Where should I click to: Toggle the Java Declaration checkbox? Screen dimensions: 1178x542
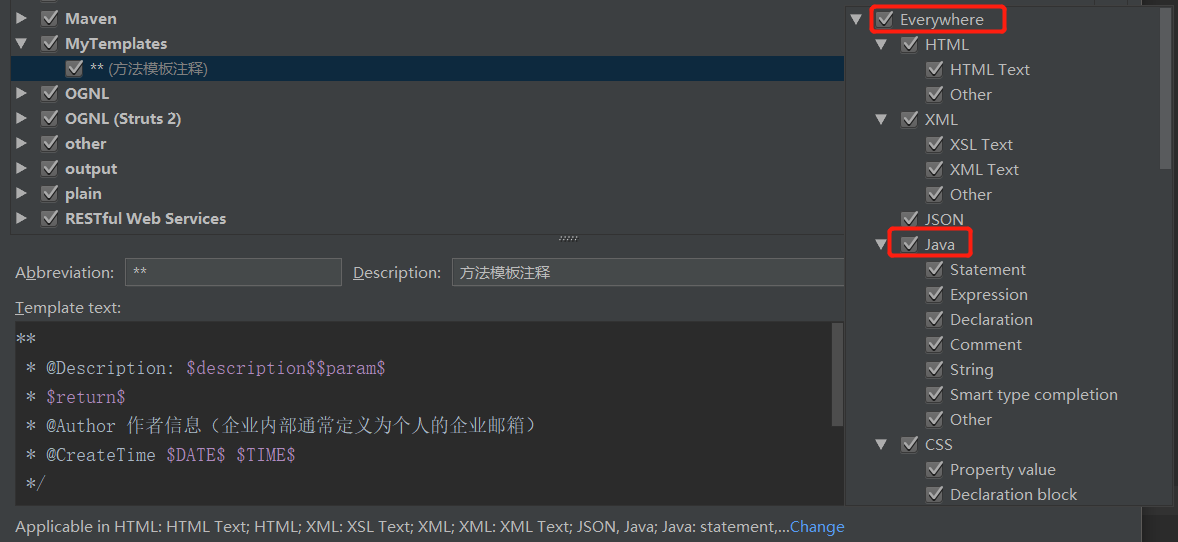click(x=934, y=319)
